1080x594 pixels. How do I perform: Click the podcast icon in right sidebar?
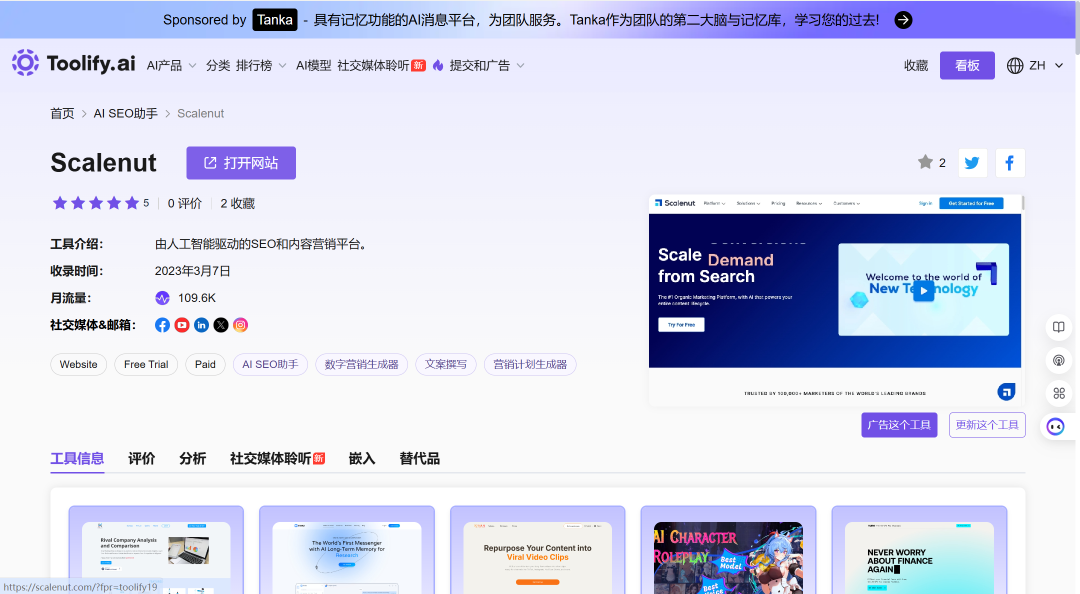(x=1059, y=360)
